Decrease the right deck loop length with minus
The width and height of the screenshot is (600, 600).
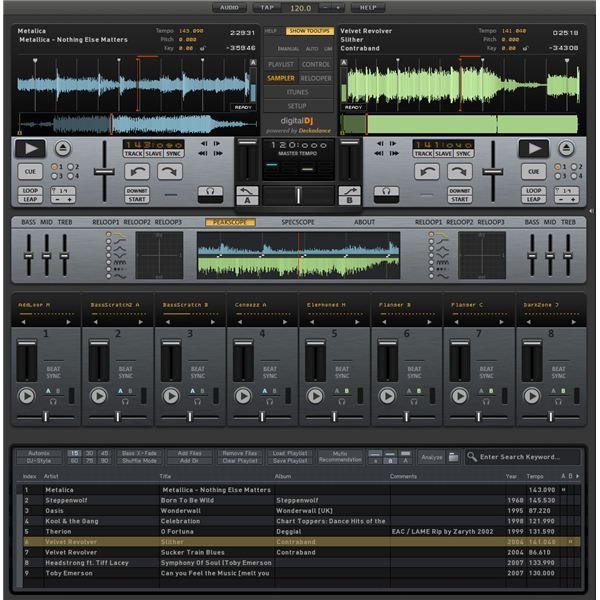click(561, 200)
